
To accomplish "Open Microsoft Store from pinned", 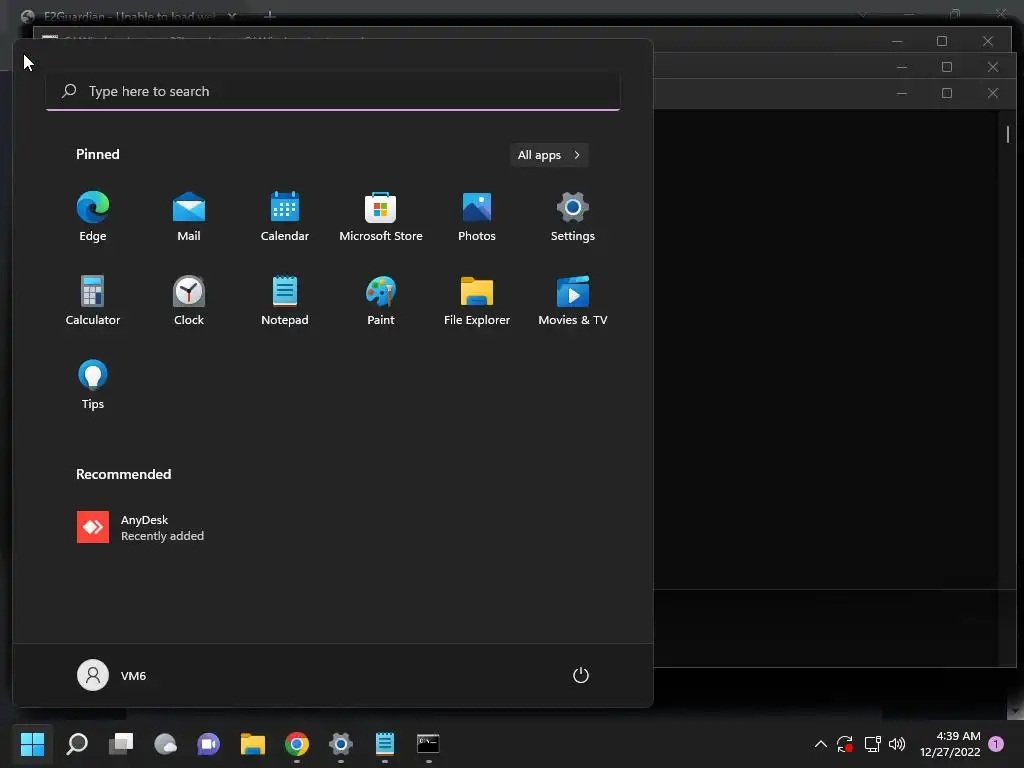I will (x=381, y=216).
